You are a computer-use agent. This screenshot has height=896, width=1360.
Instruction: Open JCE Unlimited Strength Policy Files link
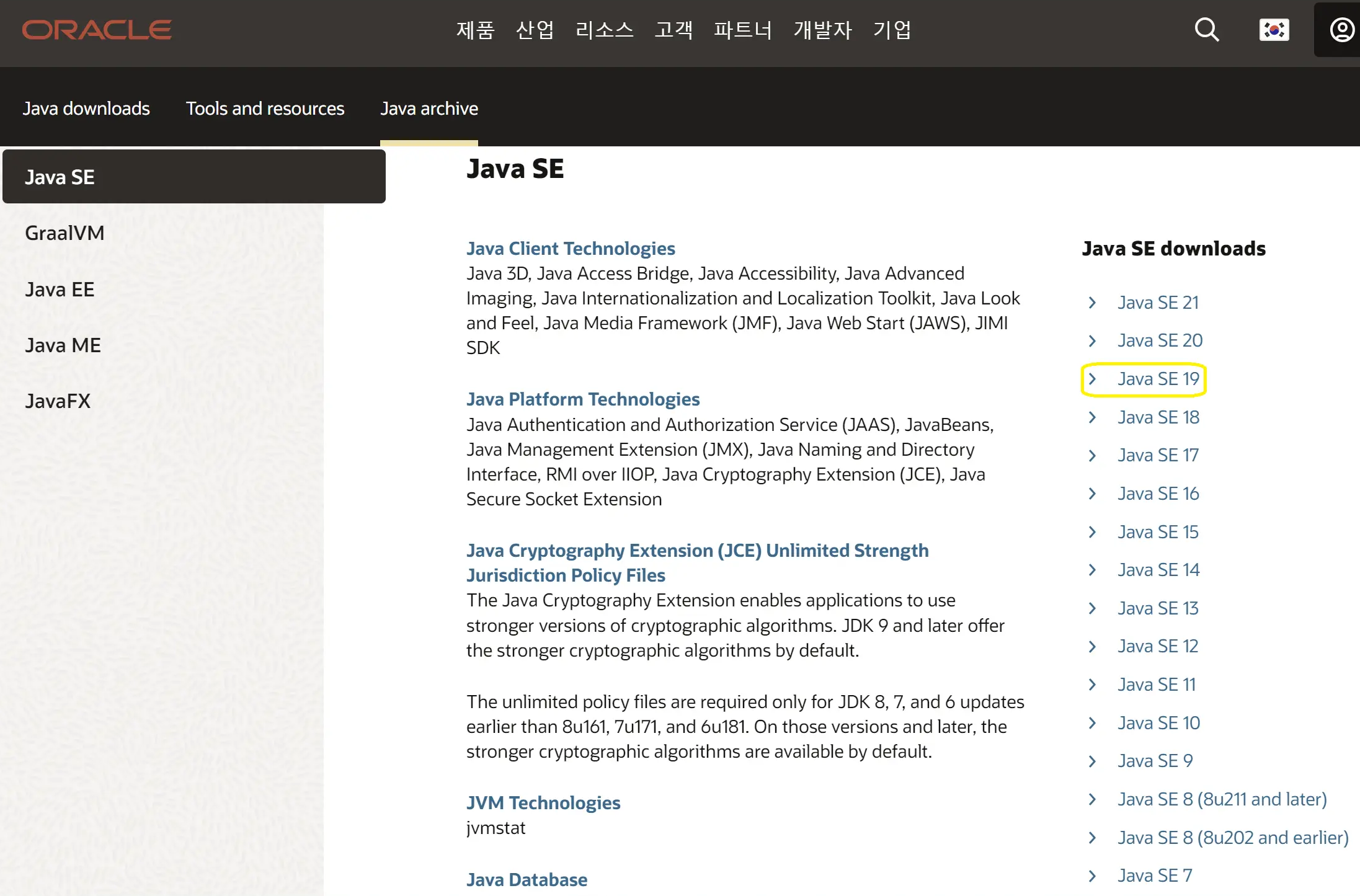click(698, 563)
